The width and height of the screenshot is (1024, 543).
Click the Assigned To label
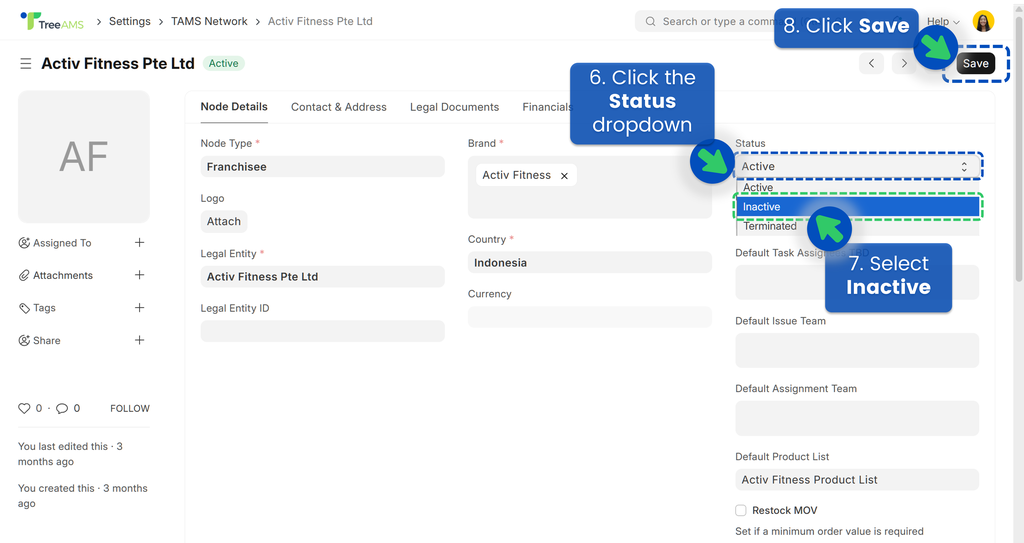[62, 243]
